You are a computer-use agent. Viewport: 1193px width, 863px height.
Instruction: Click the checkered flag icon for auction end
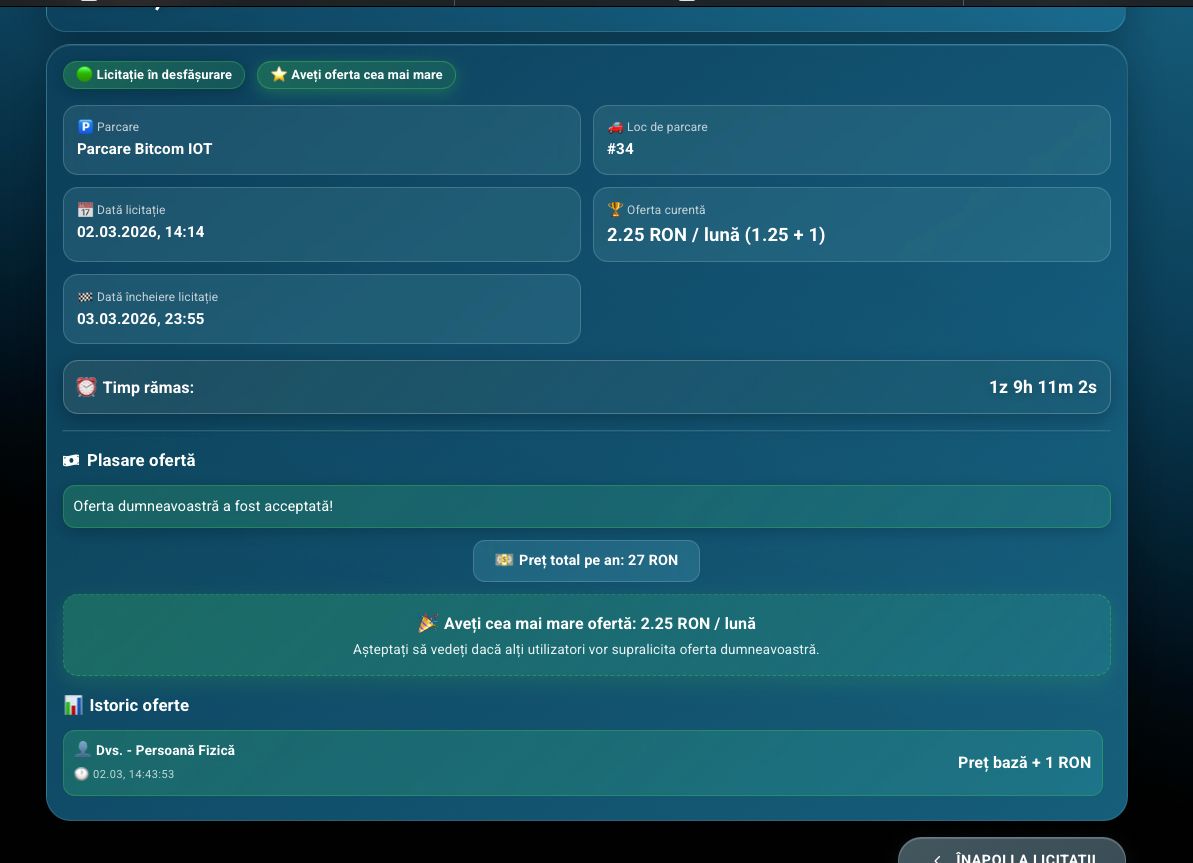tap(85, 297)
